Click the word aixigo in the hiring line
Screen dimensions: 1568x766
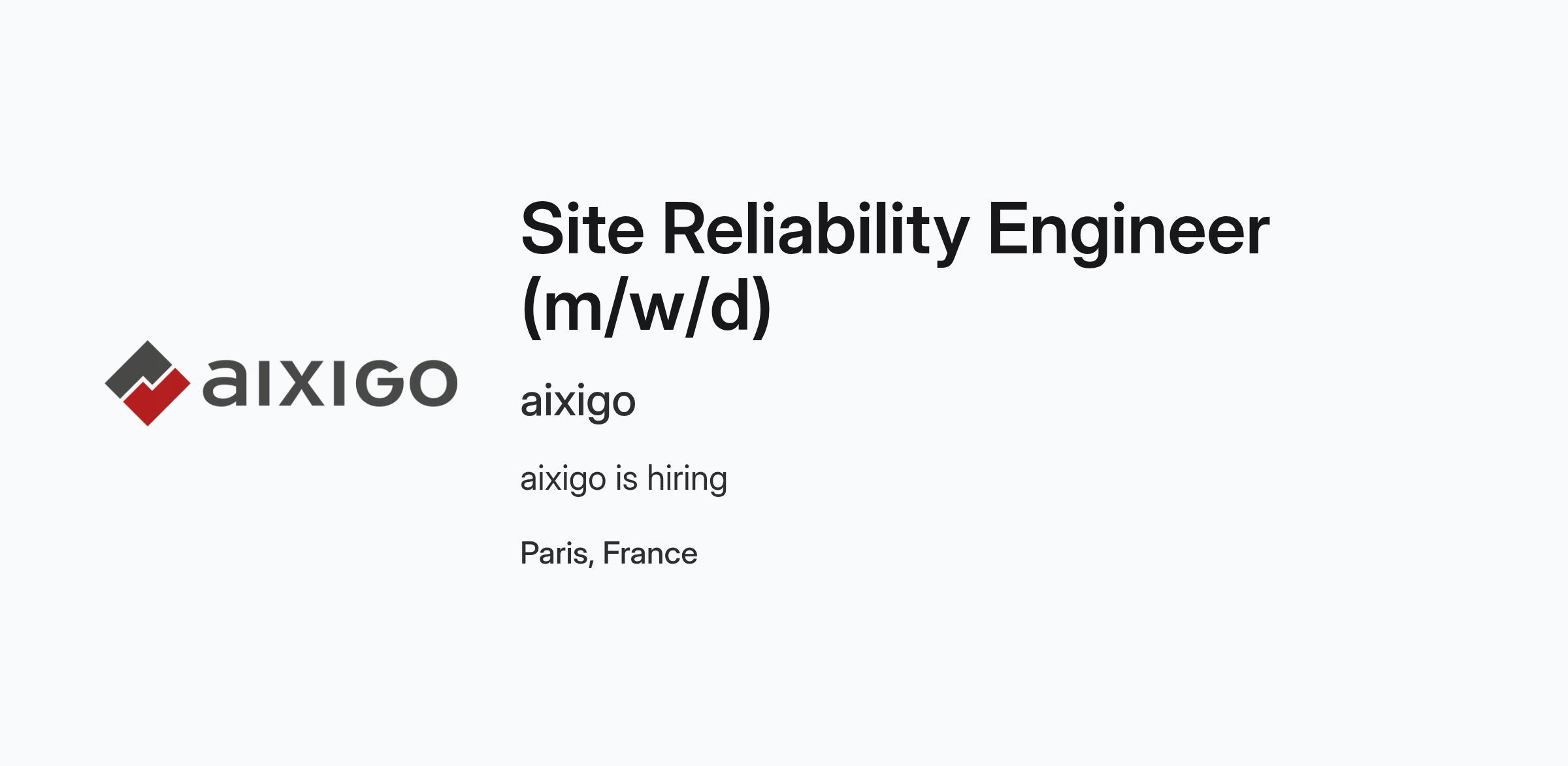click(x=563, y=479)
